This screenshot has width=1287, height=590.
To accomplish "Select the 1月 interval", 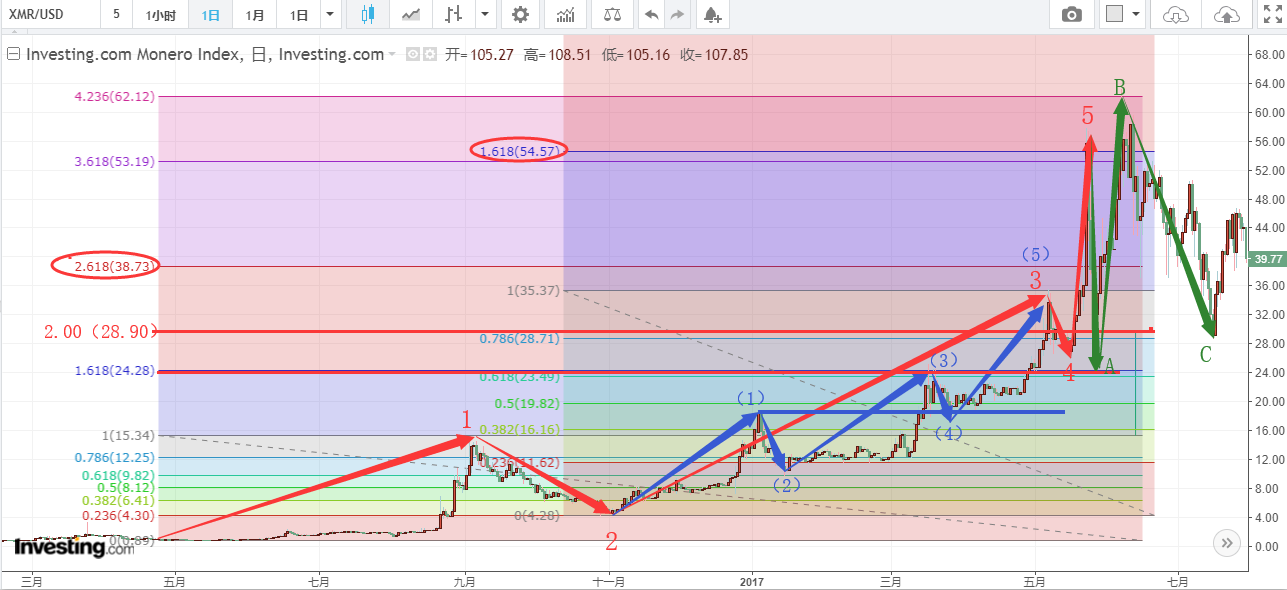I will (x=255, y=15).
